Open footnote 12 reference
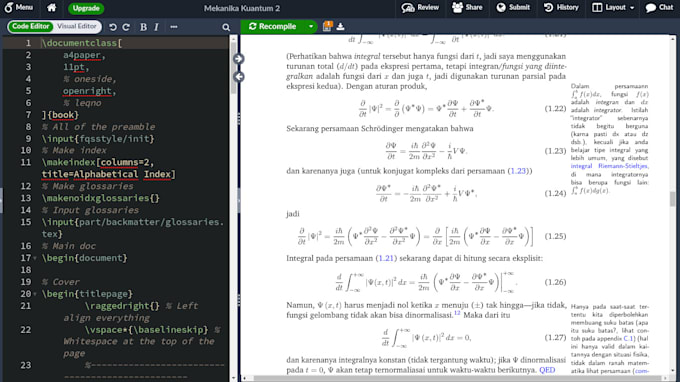 [x=457, y=313]
